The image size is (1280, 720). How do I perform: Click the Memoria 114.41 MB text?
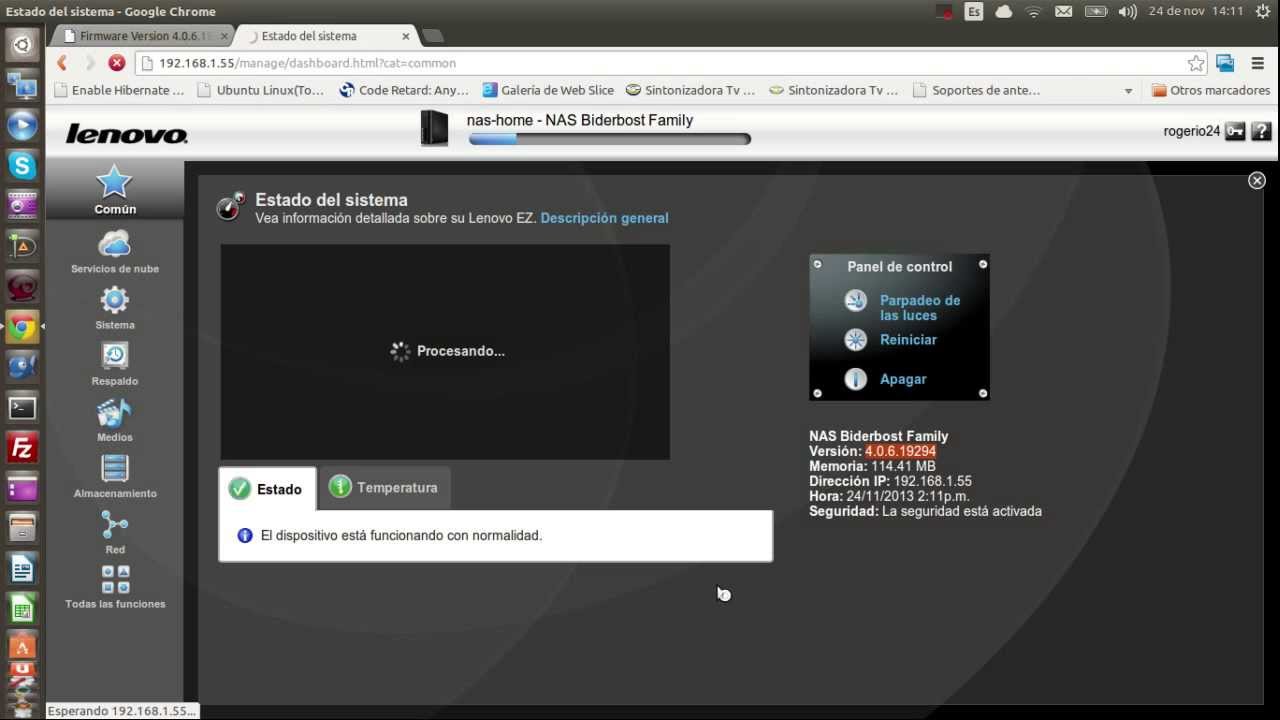tap(872, 466)
